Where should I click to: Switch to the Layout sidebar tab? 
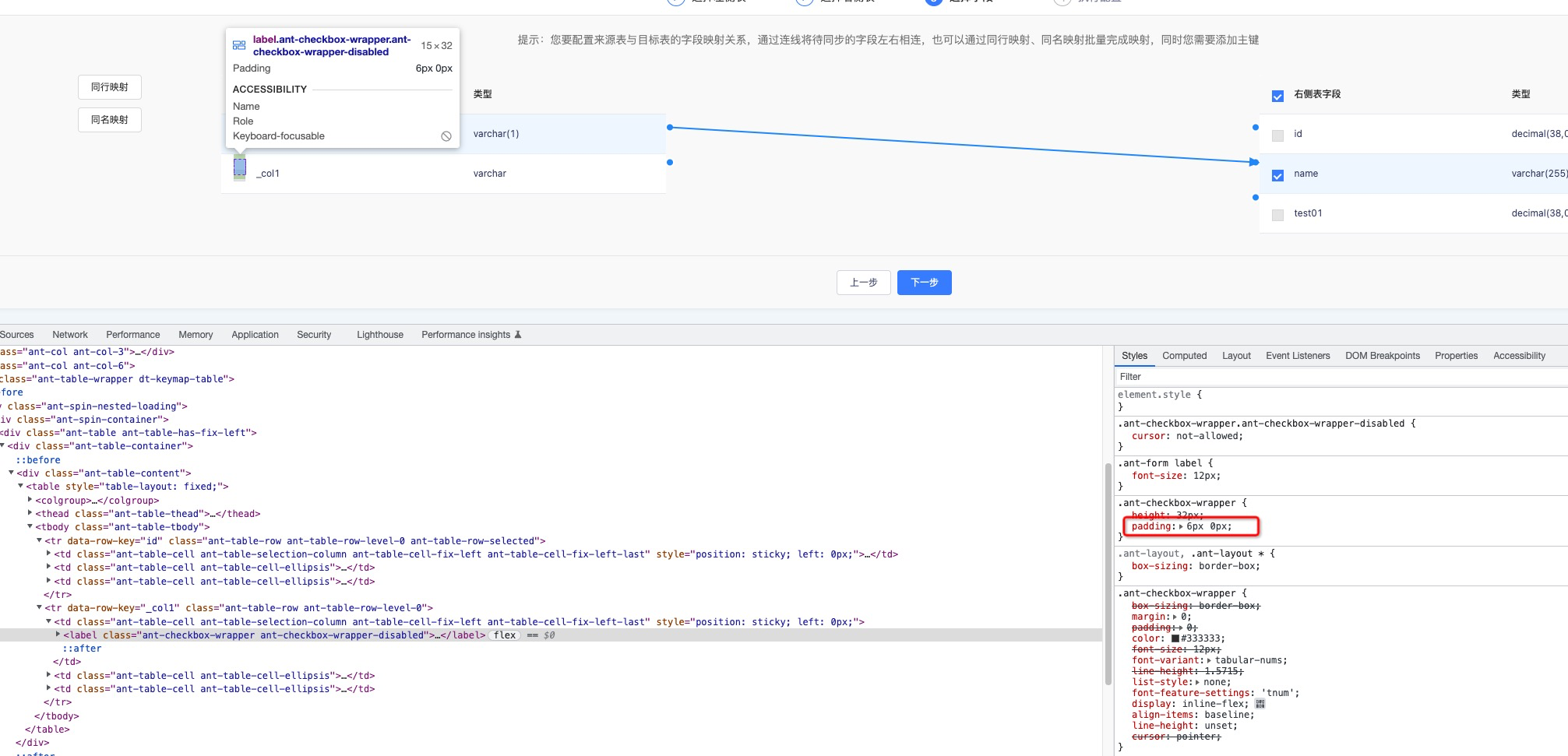pos(1236,356)
